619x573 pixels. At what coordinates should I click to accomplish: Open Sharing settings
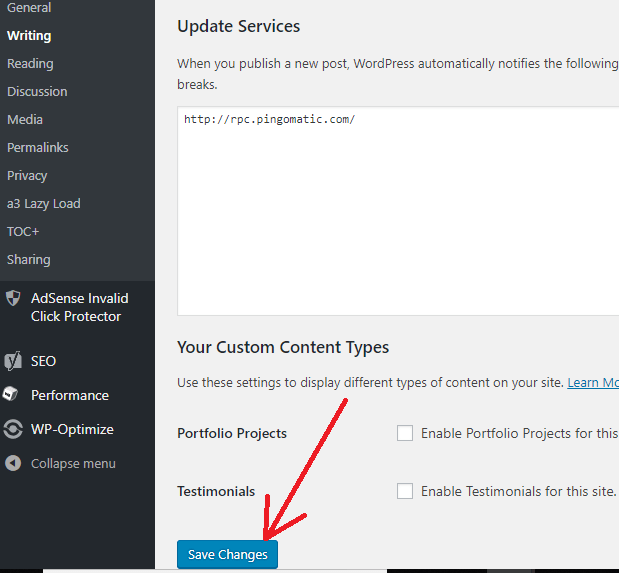[28, 259]
